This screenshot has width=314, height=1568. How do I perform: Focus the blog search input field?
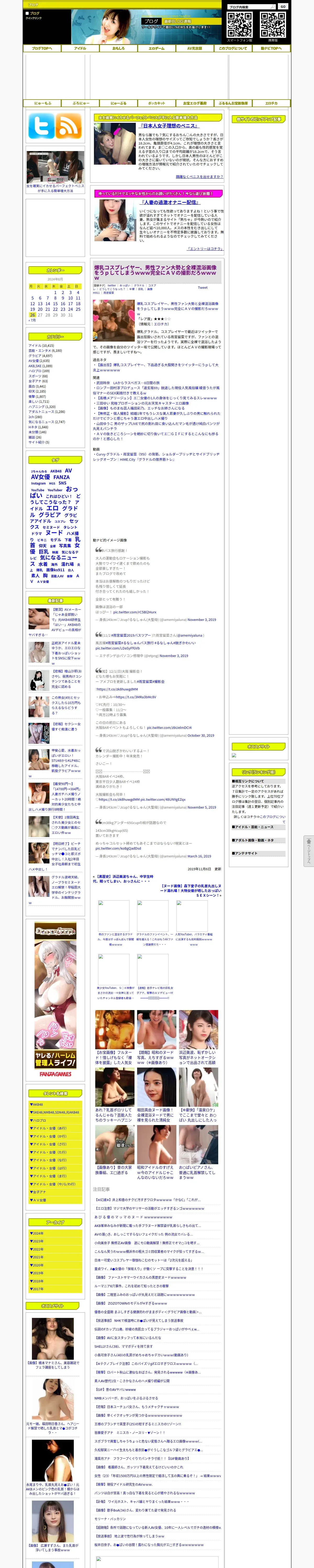(251, 7)
